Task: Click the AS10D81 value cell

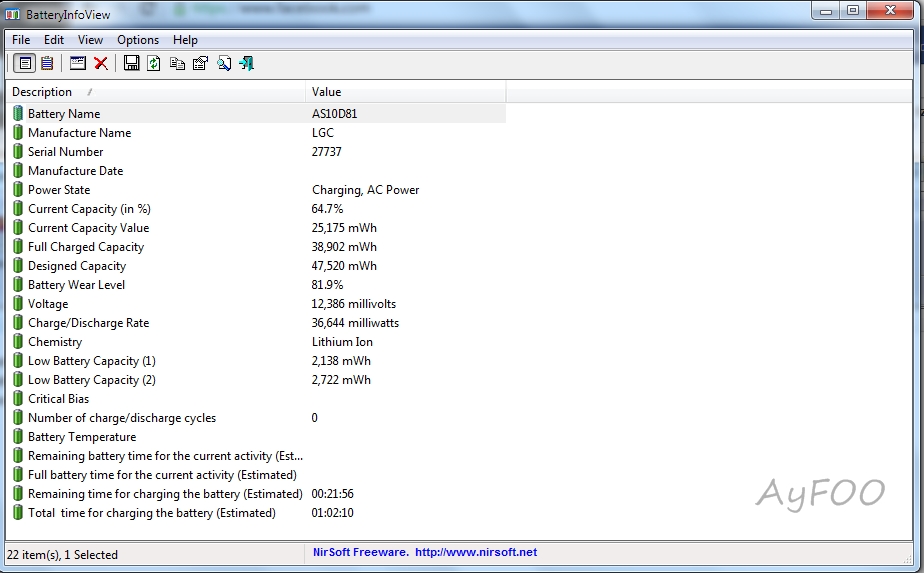Action: (x=334, y=114)
